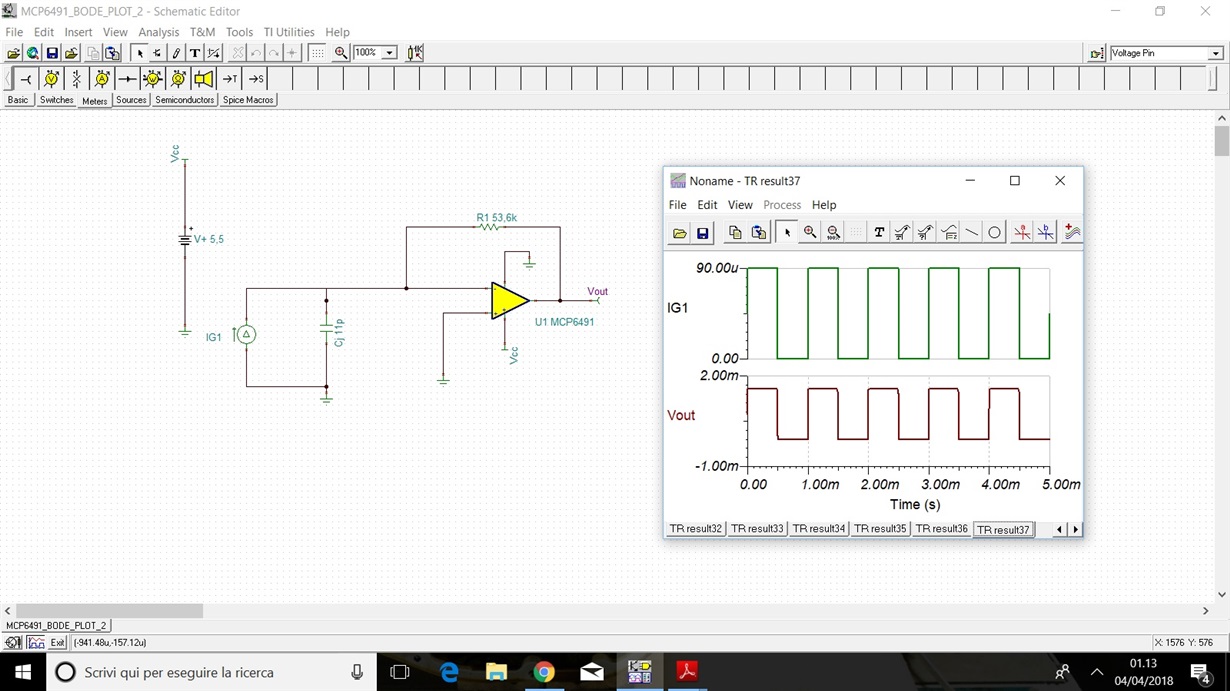Click the Open from web globe icon
The height and width of the screenshot is (691, 1230).
(33, 53)
